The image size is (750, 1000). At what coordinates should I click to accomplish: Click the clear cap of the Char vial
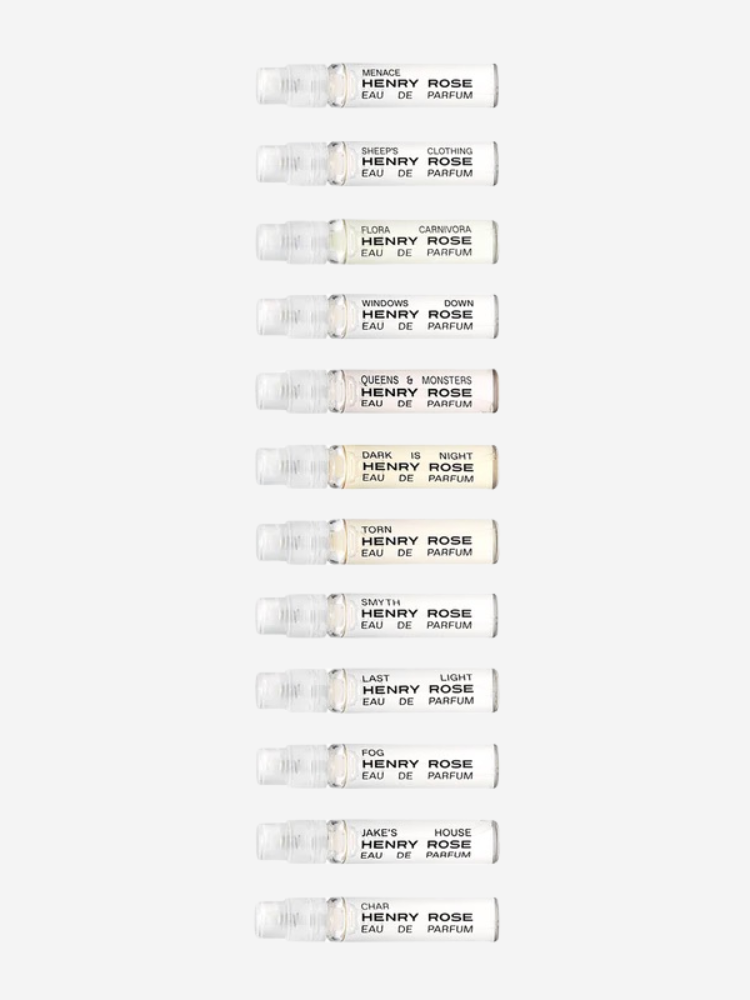292,919
